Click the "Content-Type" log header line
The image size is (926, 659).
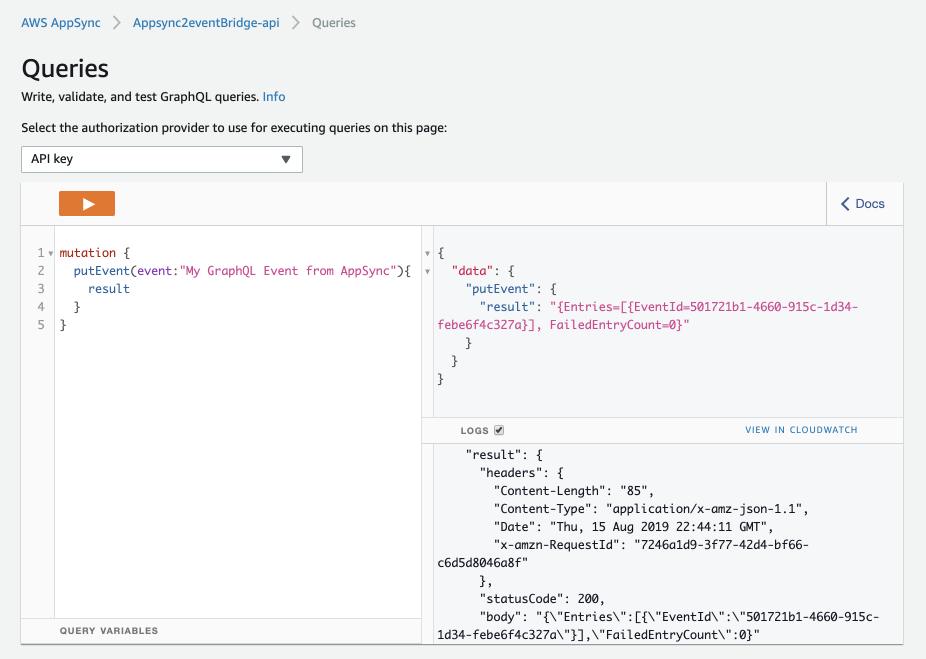pyautogui.click(x=651, y=509)
